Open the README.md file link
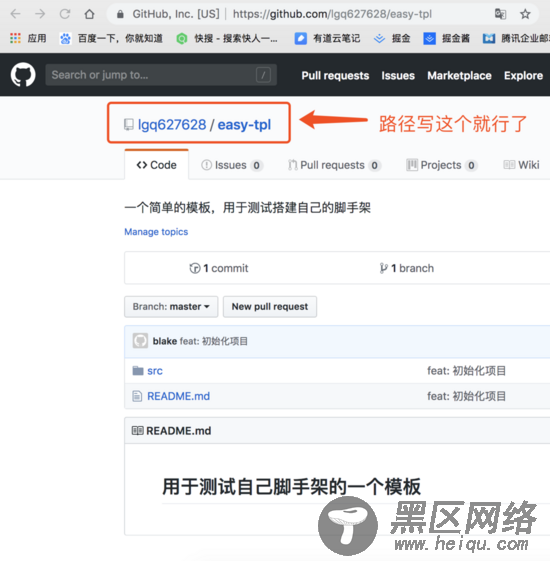 click(179, 396)
